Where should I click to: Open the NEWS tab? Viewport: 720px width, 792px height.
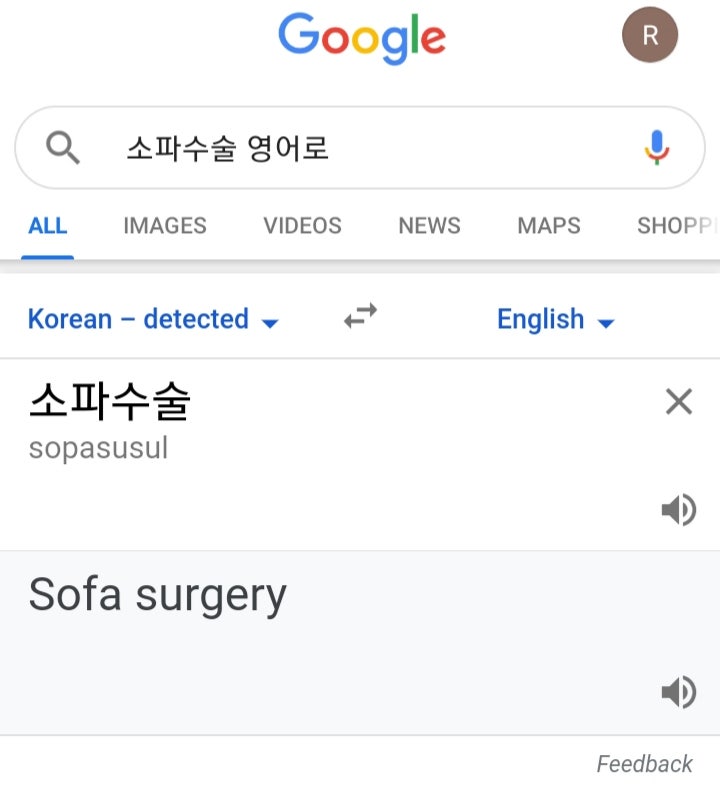(x=429, y=226)
